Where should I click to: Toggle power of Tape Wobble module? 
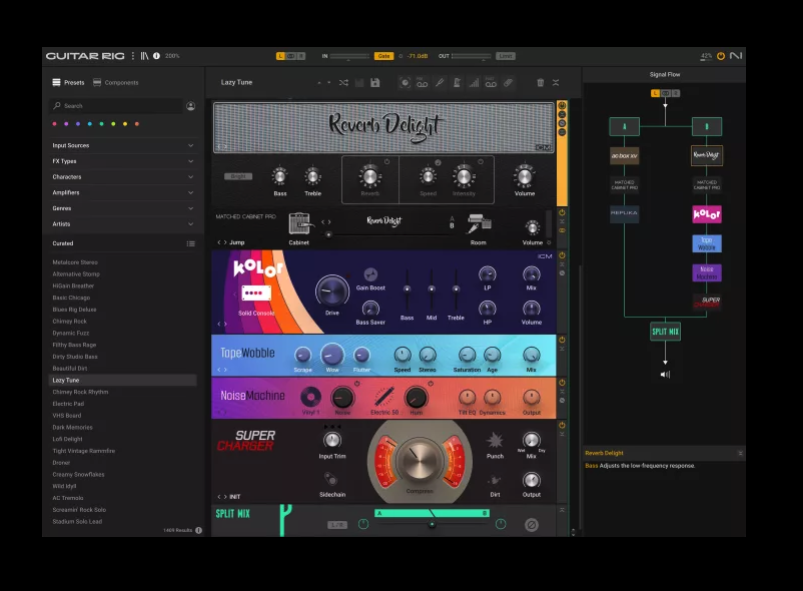[562, 340]
